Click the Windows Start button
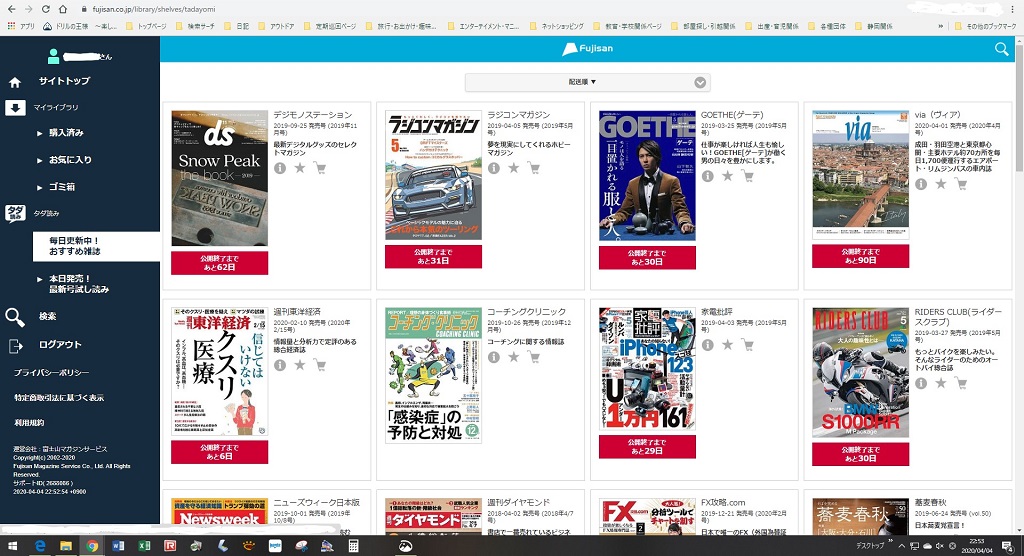This screenshot has height=556, width=1024. 14,546
